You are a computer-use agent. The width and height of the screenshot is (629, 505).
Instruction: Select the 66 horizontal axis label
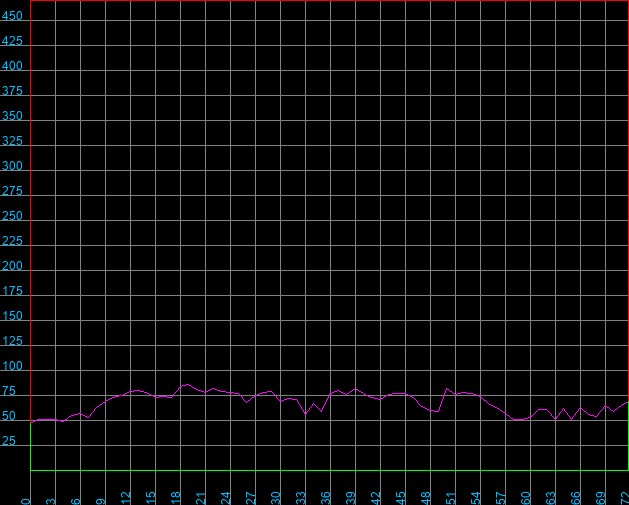tap(575, 498)
